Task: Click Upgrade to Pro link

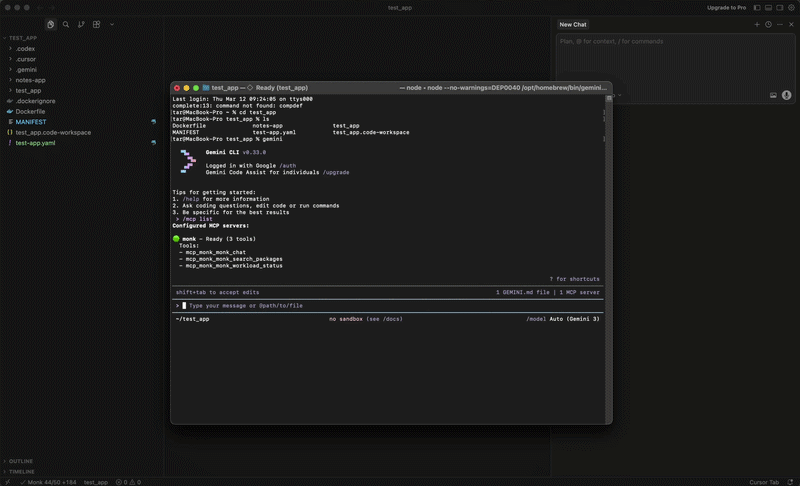Action: (726, 8)
